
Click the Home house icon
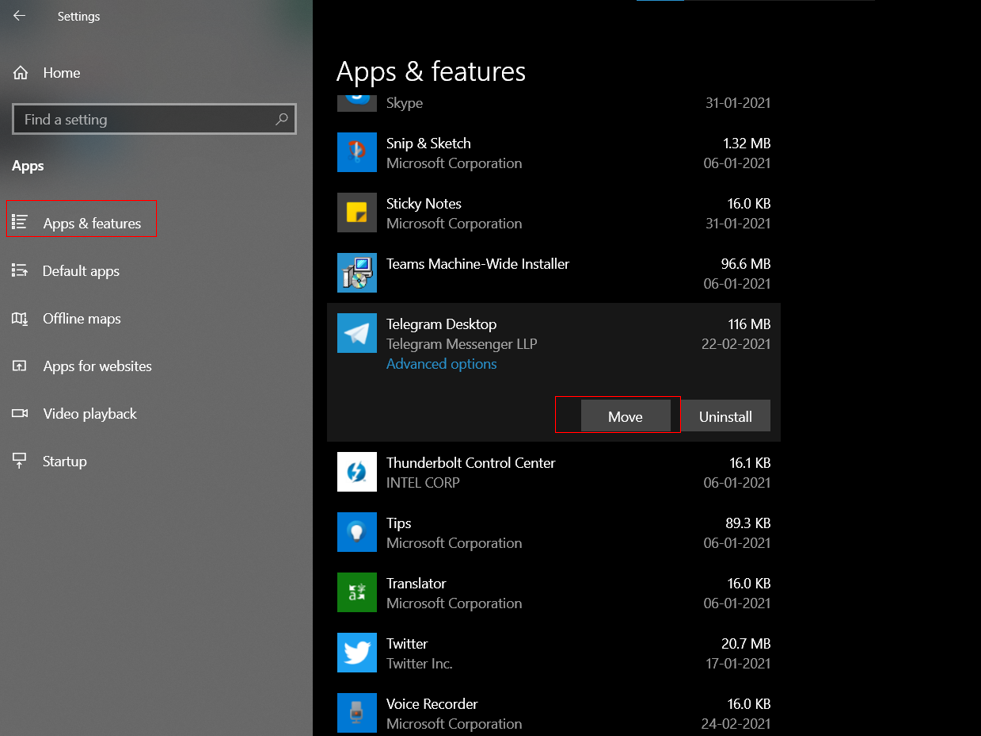[21, 73]
